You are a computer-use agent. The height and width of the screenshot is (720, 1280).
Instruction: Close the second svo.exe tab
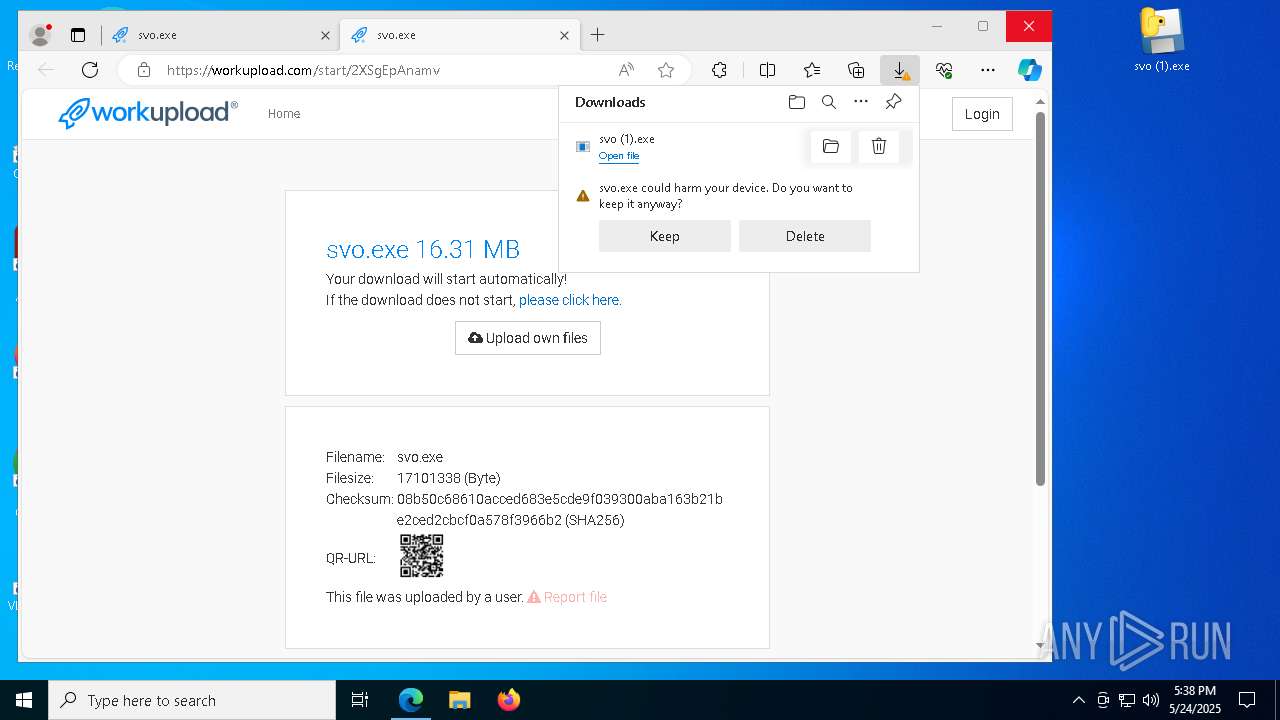click(x=564, y=35)
